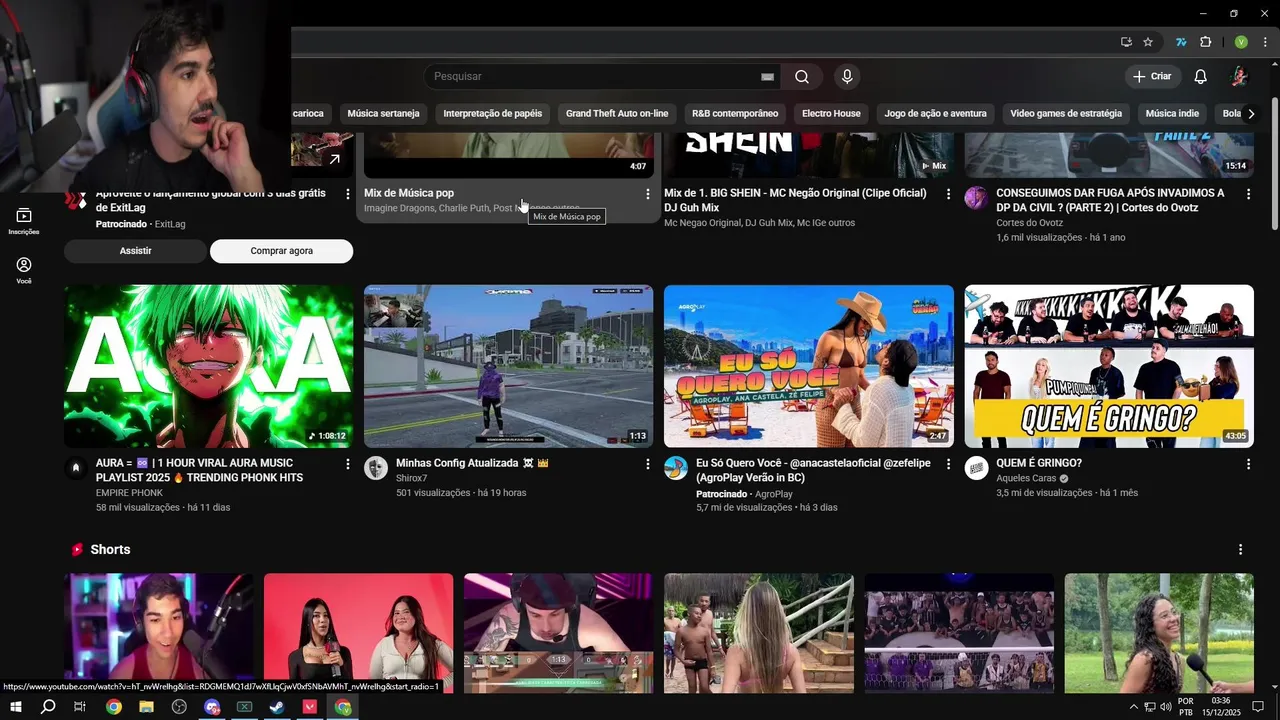Viewport: 1280px width, 720px height.
Task: Open the Minhas Config Atualizada title link
Action: point(472,463)
